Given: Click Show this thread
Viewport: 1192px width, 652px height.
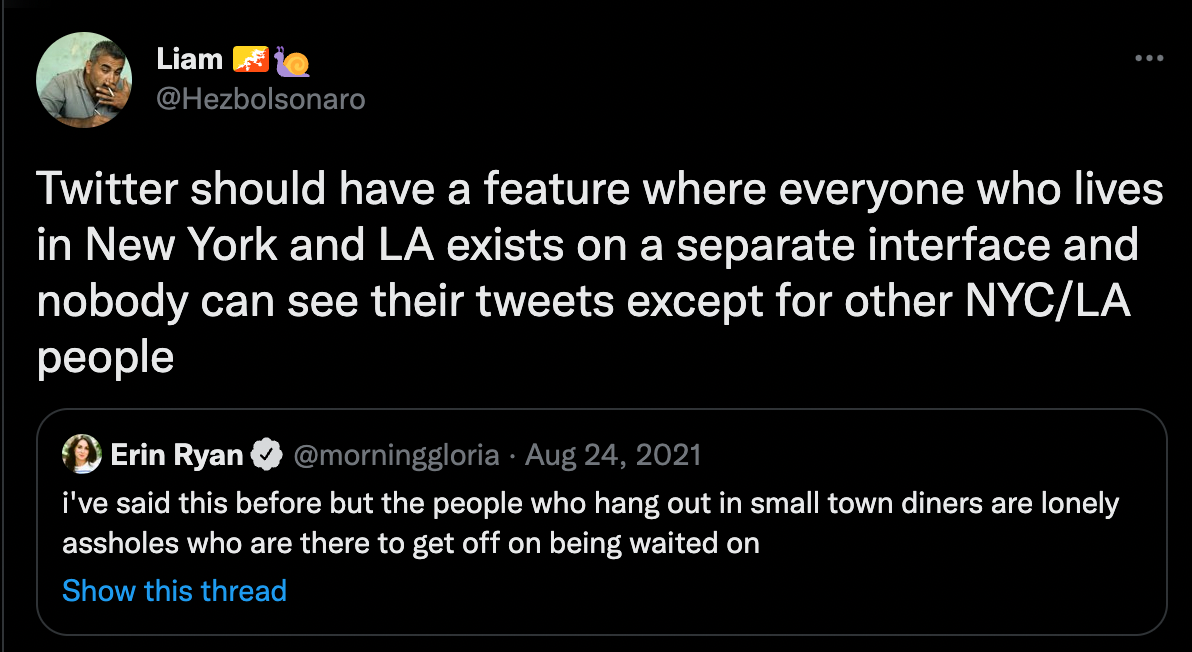Looking at the screenshot, I should [x=174, y=590].
